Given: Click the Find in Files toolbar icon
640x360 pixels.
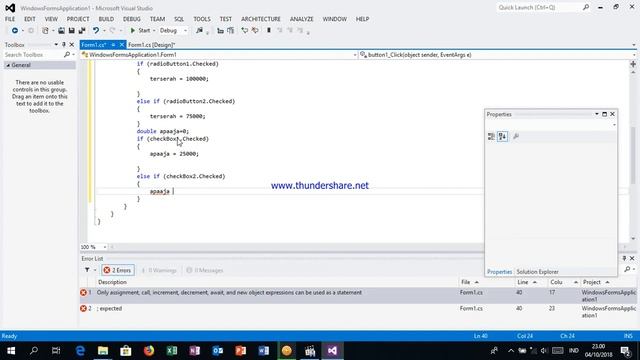Looking at the screenshot, I should (199, 31).
